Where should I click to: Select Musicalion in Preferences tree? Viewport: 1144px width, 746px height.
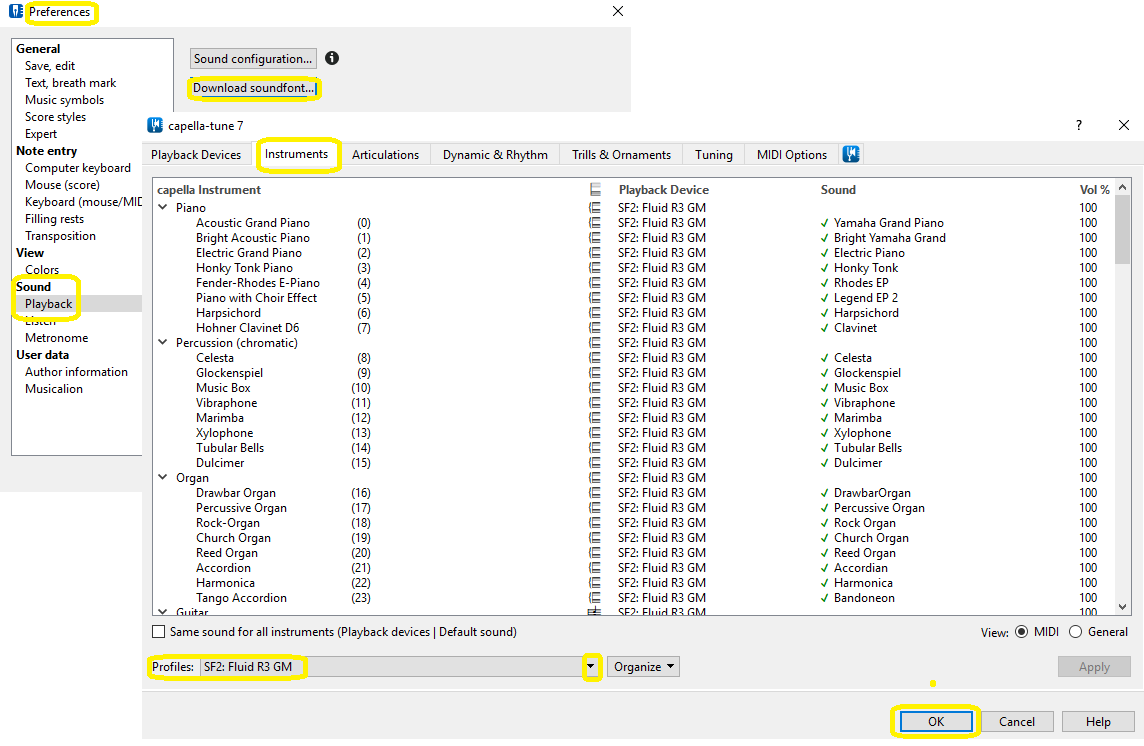tap(54, 388)
